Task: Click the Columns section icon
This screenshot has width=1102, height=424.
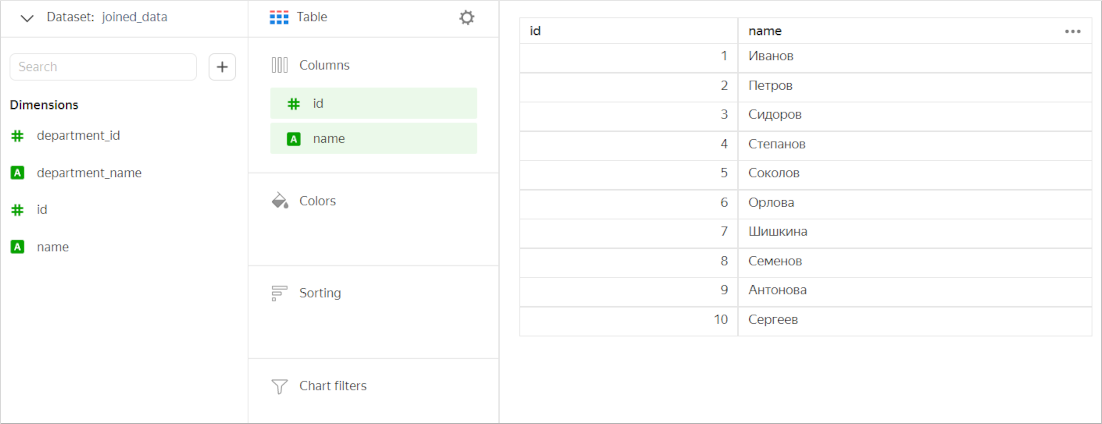Action: point(280,65)
